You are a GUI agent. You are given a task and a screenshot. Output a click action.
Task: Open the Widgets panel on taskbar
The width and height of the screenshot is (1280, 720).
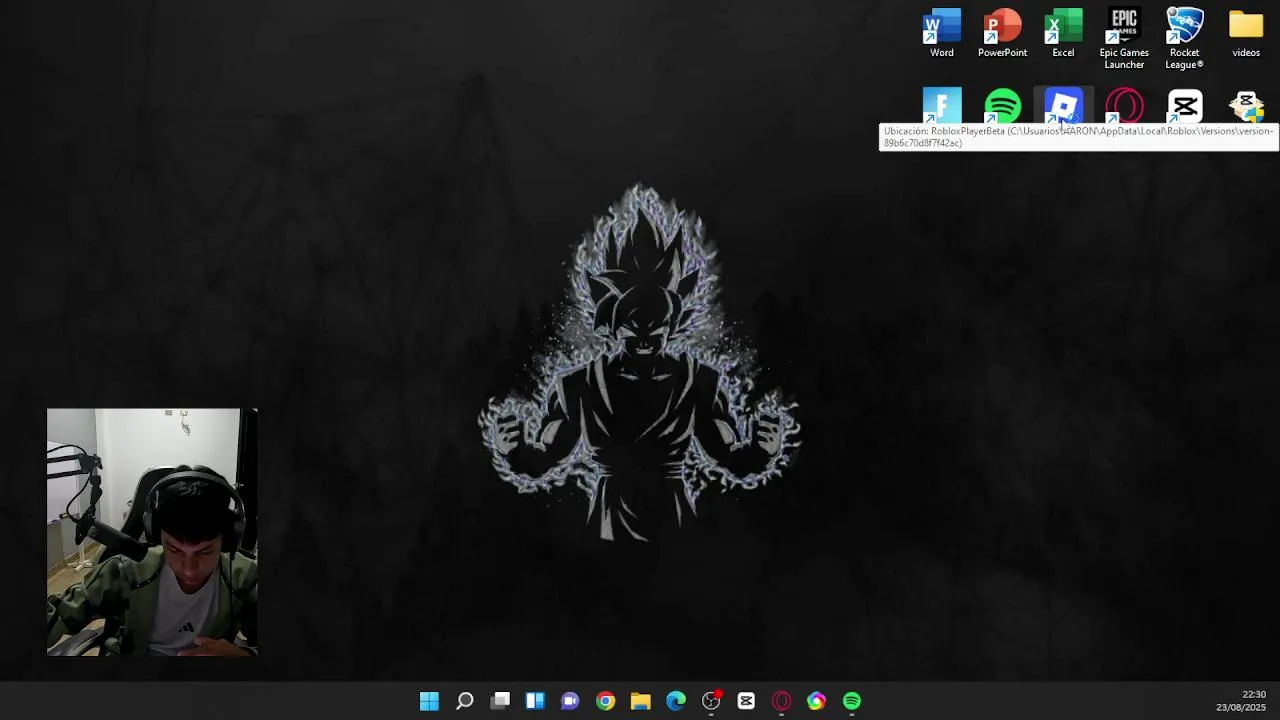(x=535, y=701)
